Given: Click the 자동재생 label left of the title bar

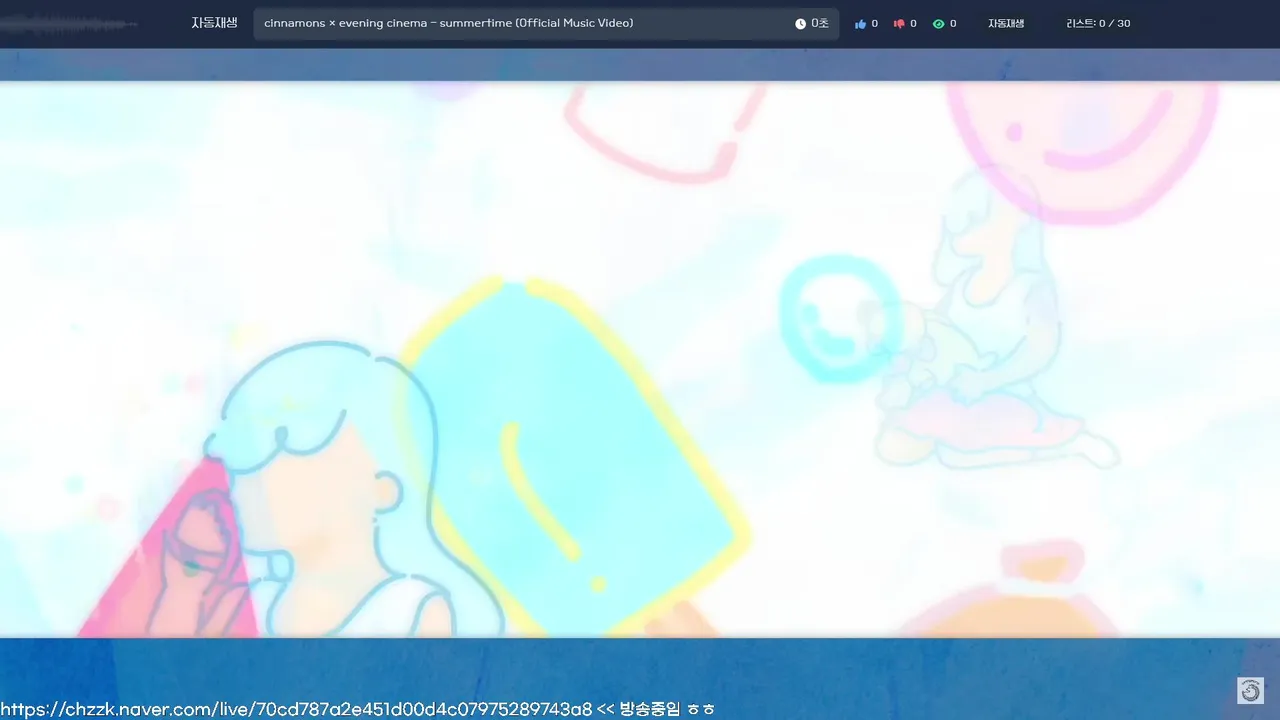Looking at the screenshot, I should 214,23.
